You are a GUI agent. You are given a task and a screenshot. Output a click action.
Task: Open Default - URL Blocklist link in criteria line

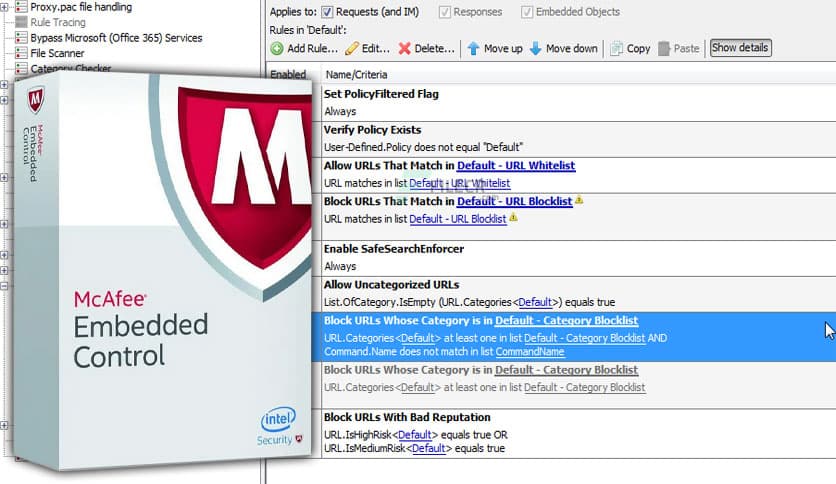(457, 219)
